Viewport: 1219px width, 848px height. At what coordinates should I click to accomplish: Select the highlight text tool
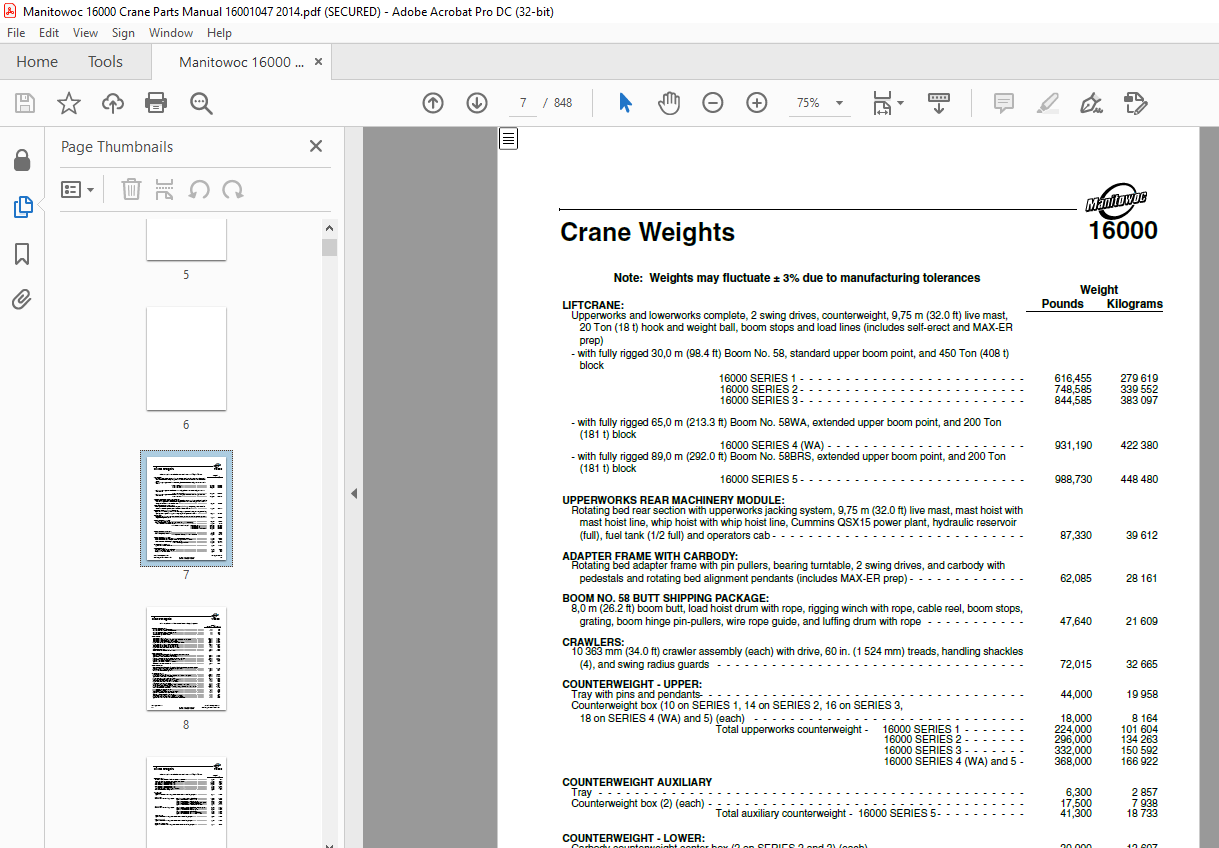(x=1047, y=103)
